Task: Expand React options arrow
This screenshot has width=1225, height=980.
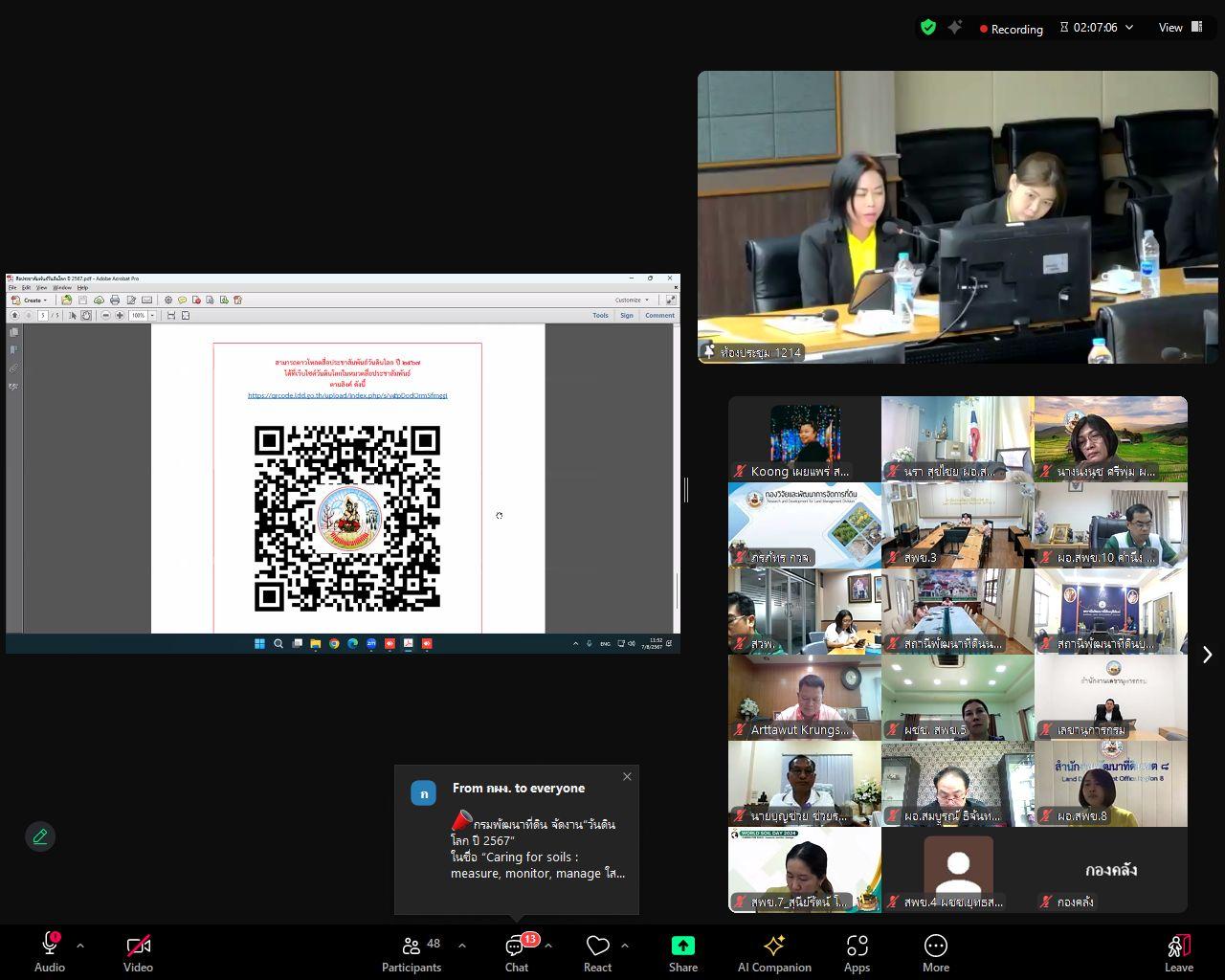Action: coord(625,946)
